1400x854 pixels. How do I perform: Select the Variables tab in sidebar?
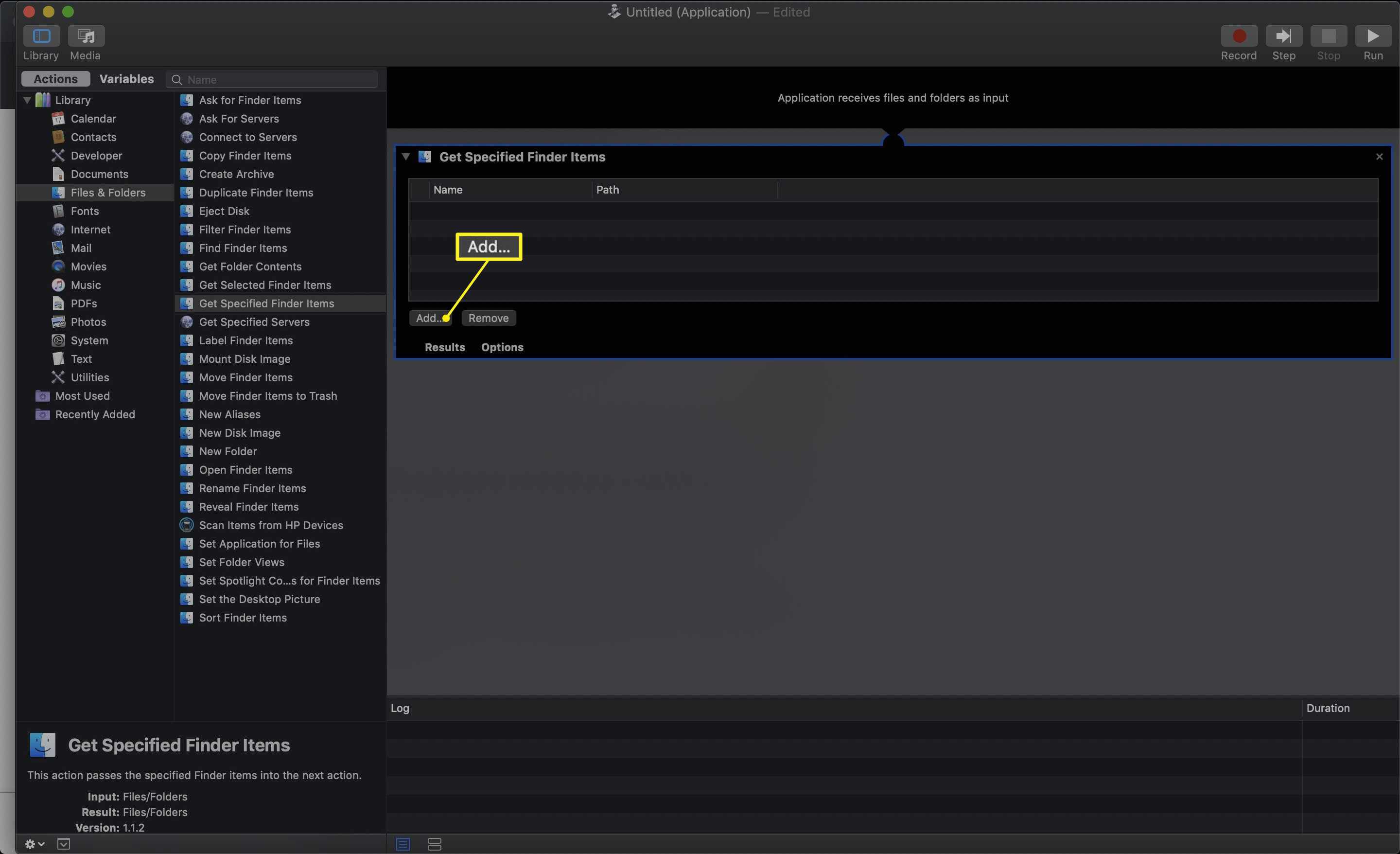tap(127, 78)
